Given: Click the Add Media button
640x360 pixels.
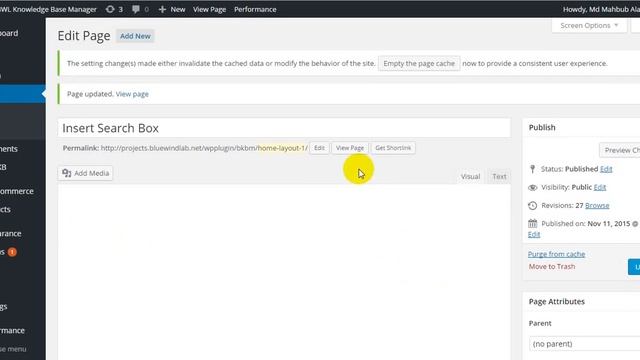Looking at the screenshot, I should tap(86, 173).
